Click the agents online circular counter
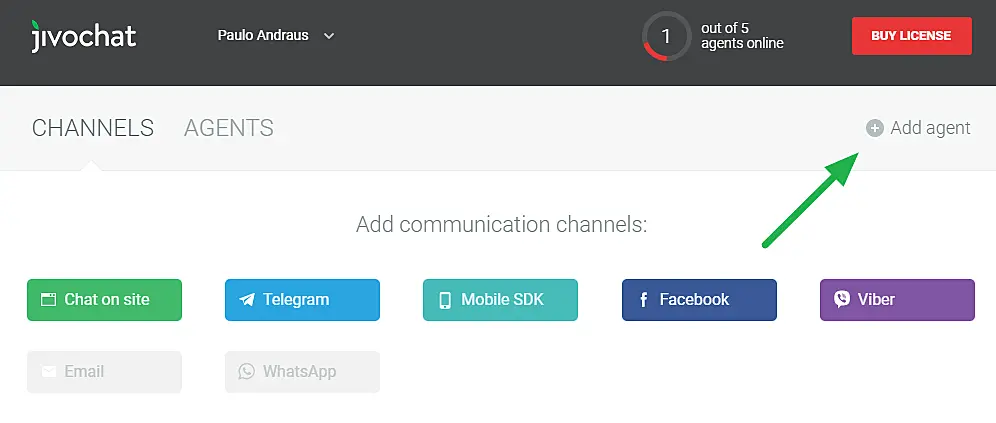 point(666,37)
